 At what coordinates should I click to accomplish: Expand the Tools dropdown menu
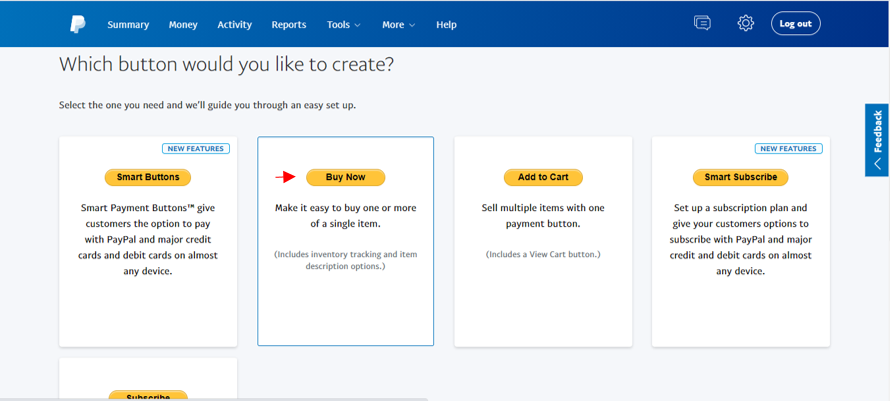(343, 24)
